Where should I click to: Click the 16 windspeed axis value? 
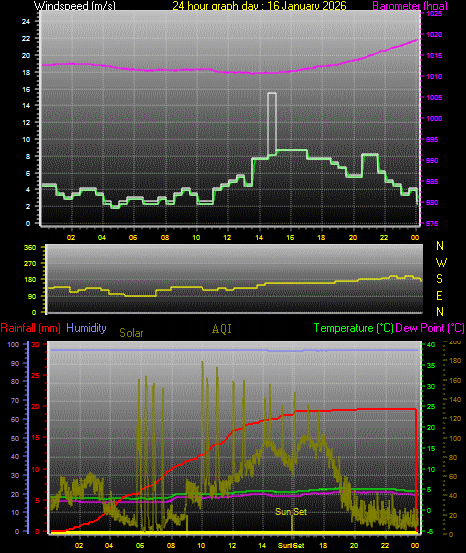(x=26, y=90)
